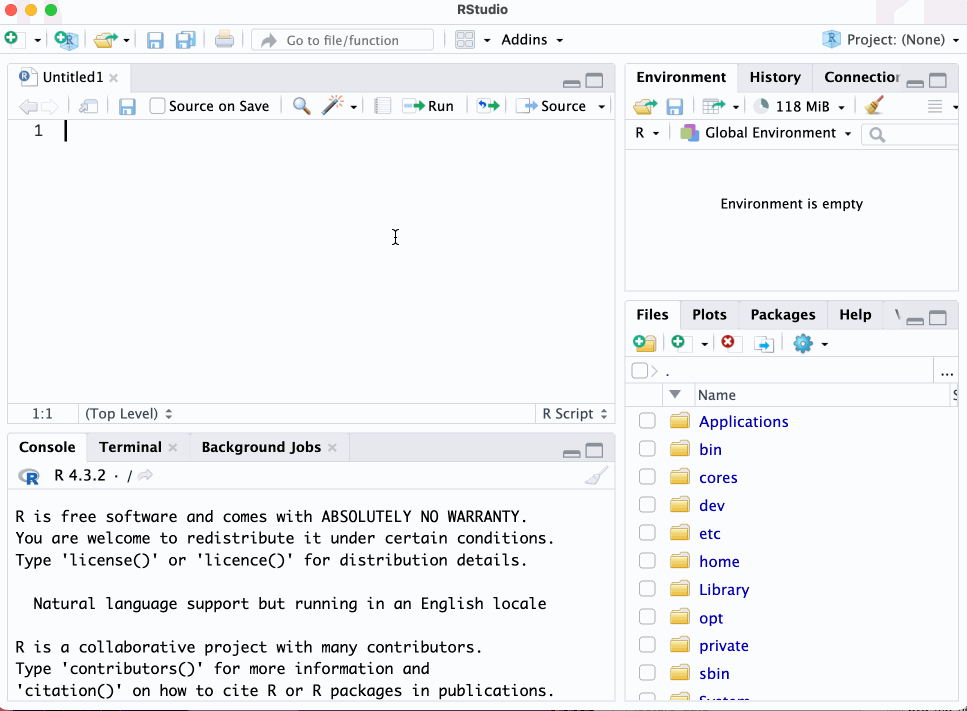Switch to the Terminal tab
Image resolution: width=967 pixels, height=711 pixels.
130,447
